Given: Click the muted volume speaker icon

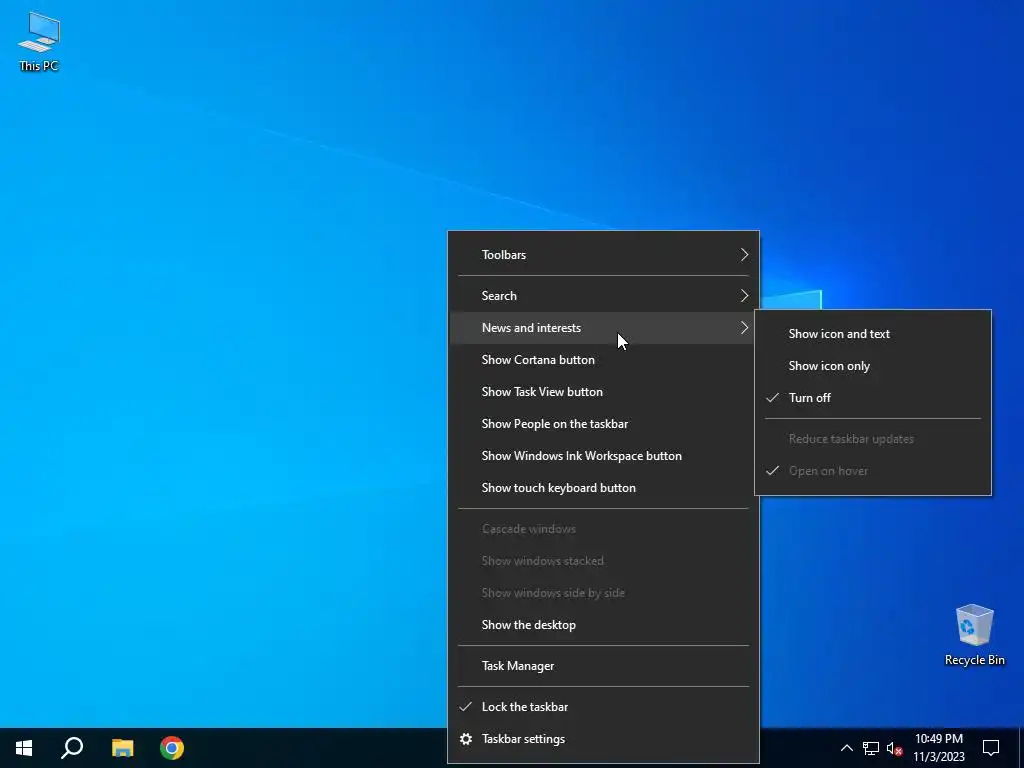Looking at the screenshot, I should point(895,748).
